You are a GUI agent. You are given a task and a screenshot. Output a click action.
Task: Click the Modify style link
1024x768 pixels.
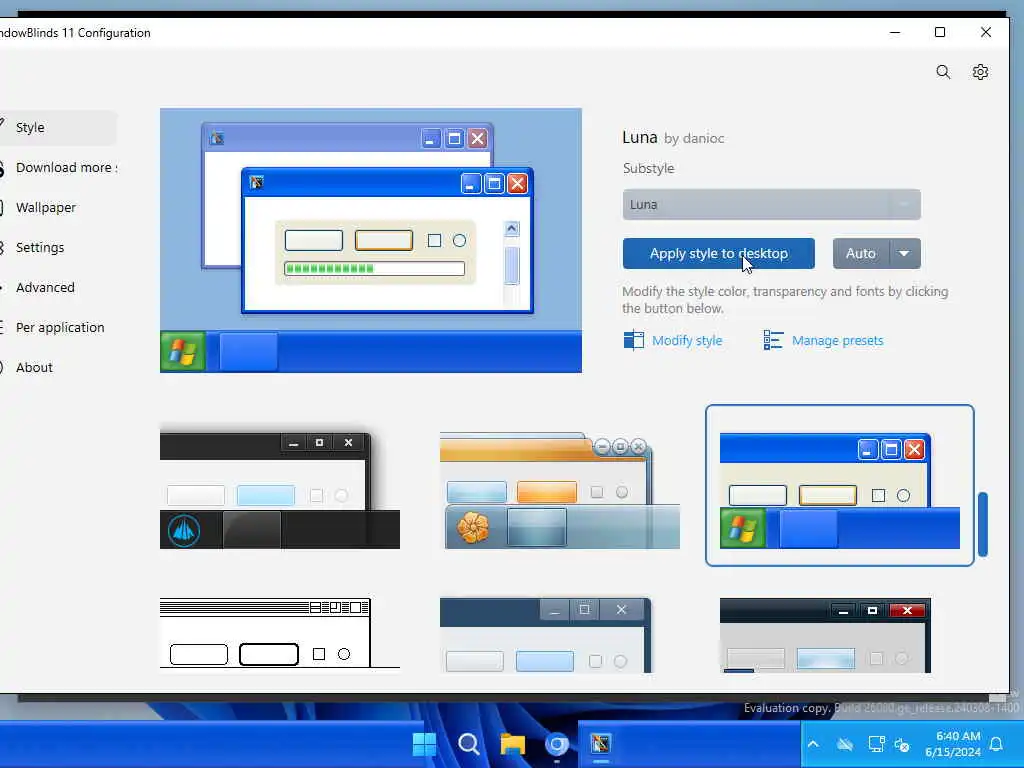[x=687, y=340]
